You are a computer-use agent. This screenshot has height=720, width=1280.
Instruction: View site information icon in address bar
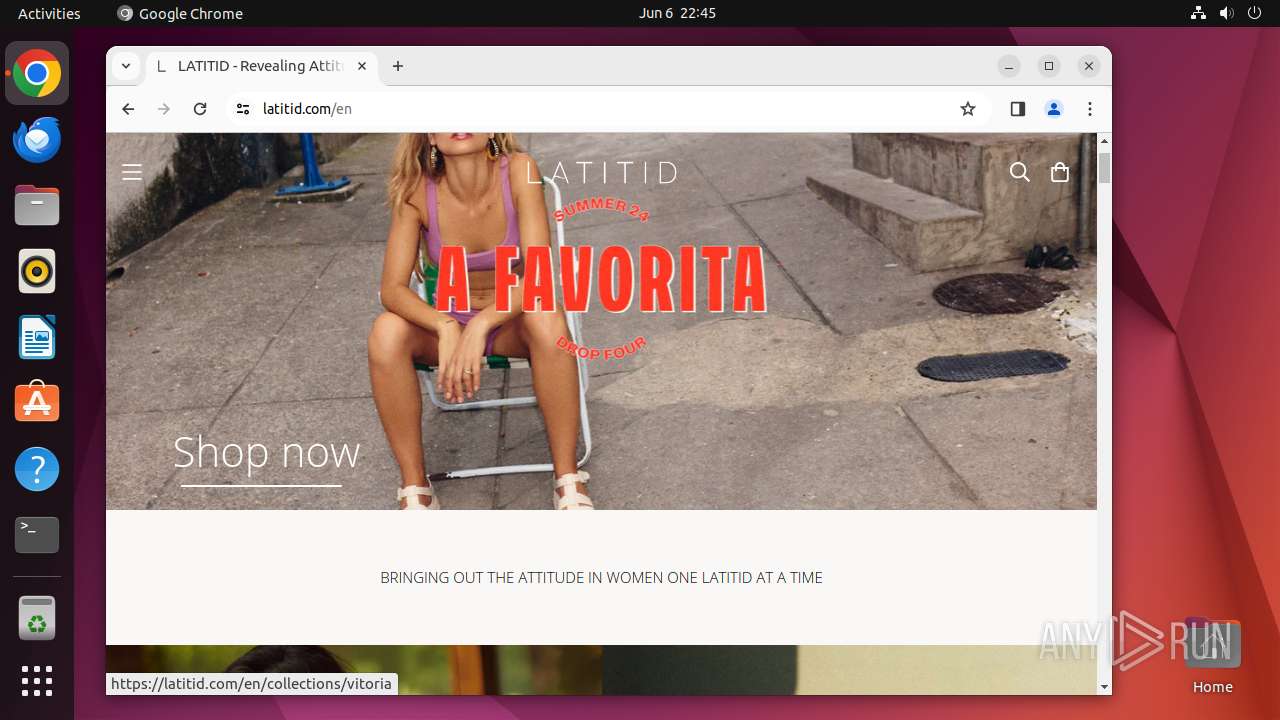[242, 109]
